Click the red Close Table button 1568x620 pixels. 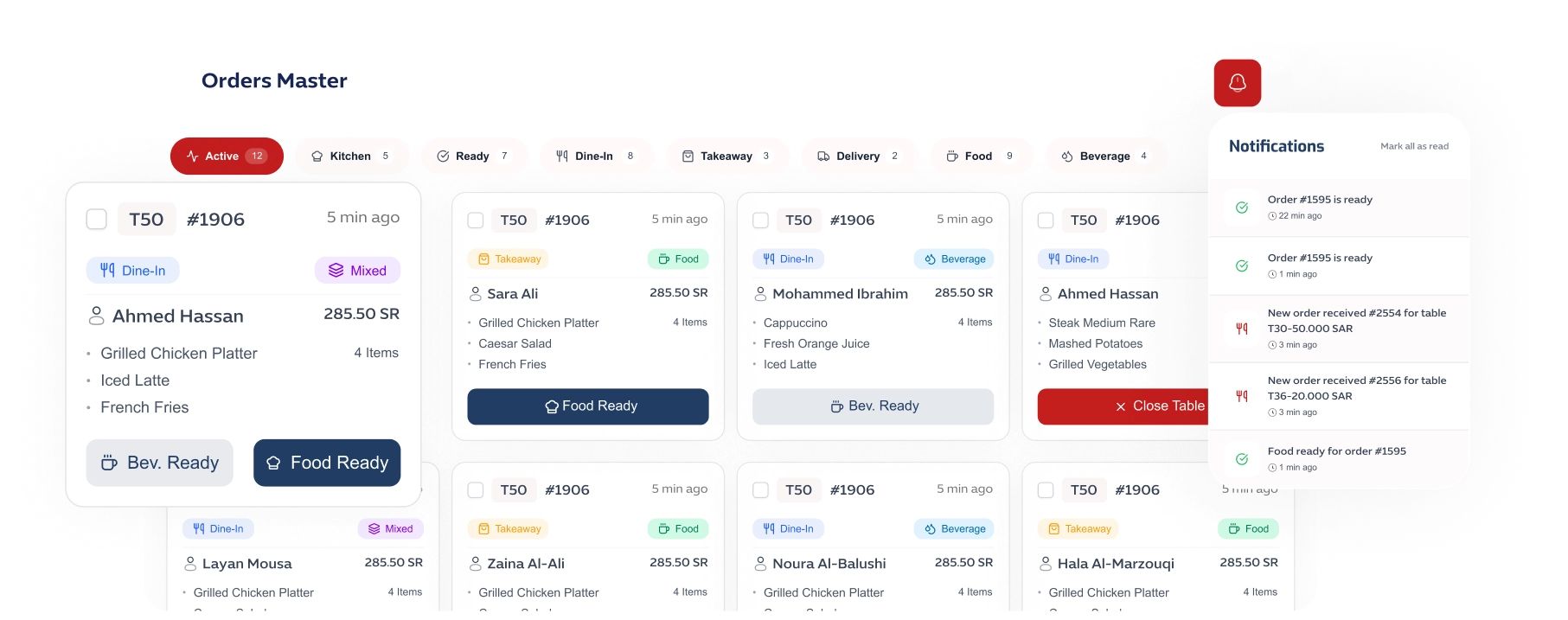1123,406
